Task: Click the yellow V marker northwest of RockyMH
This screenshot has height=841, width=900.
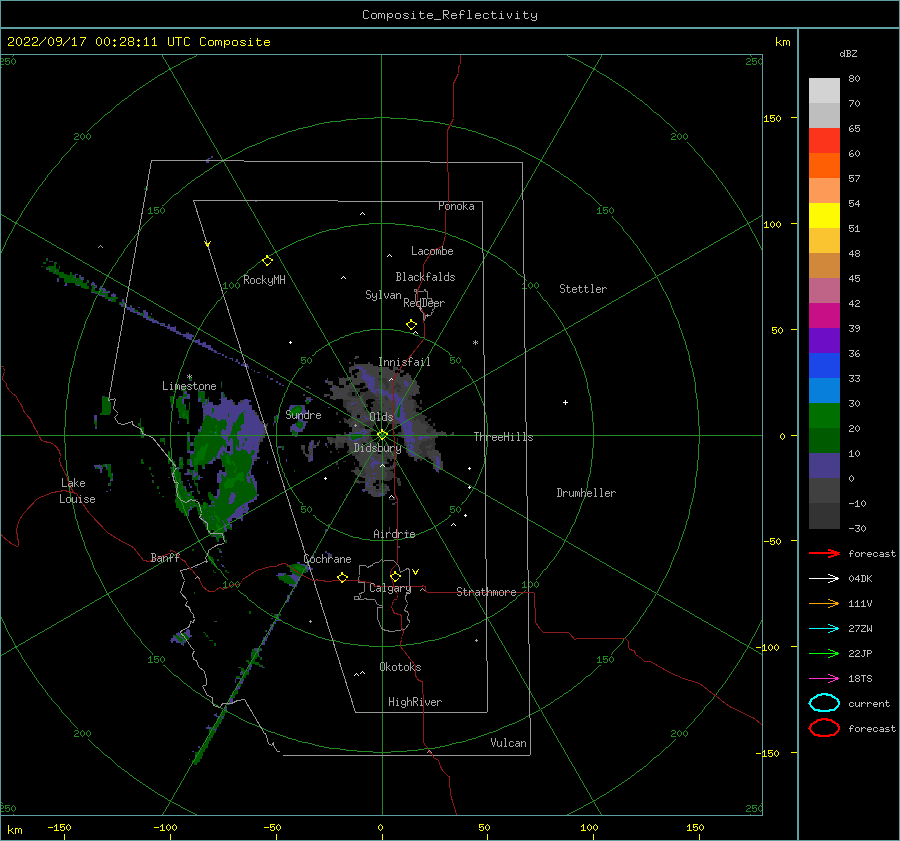Action: 208,244
